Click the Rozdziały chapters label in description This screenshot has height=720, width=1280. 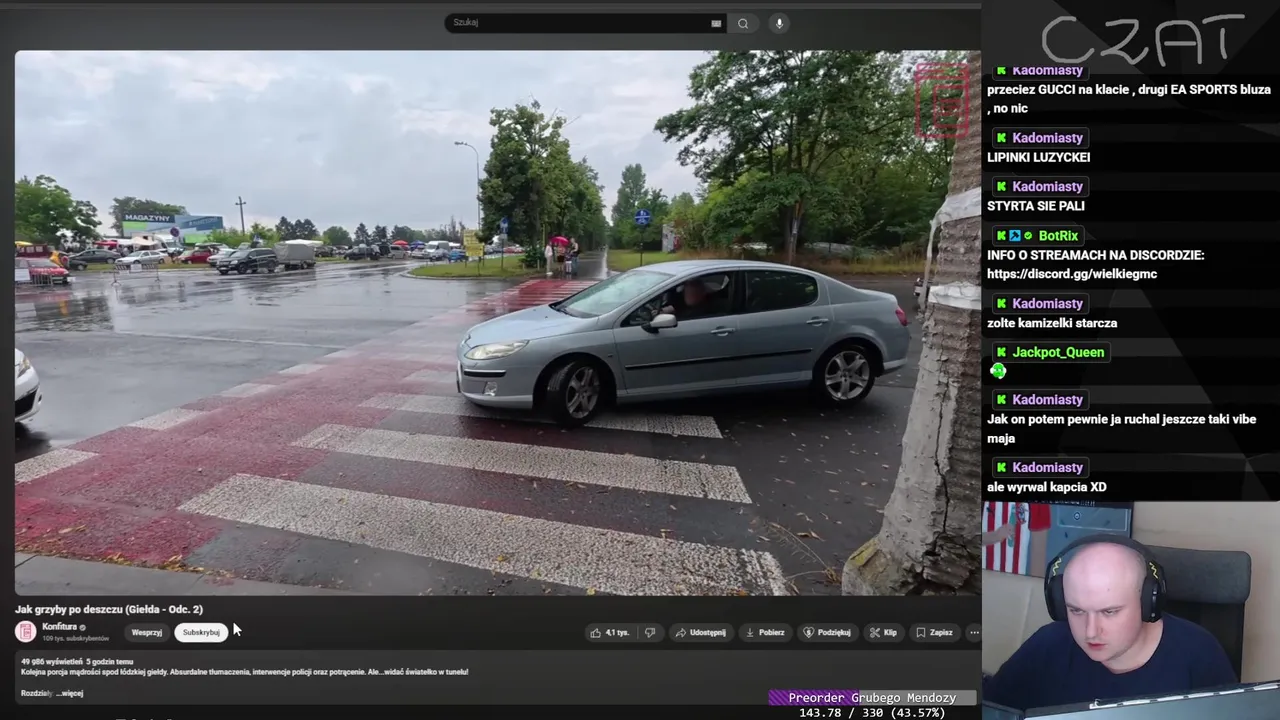click(37, 693)
